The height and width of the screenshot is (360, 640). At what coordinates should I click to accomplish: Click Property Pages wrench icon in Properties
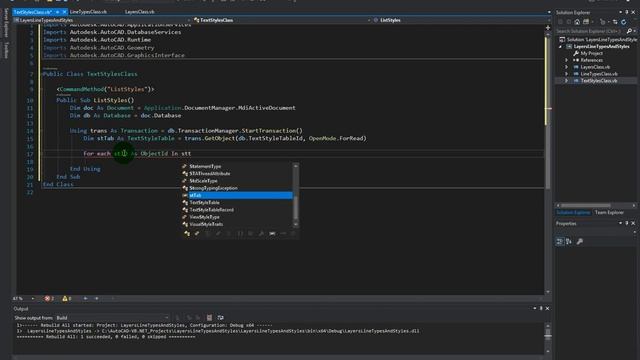coord(580,242)
